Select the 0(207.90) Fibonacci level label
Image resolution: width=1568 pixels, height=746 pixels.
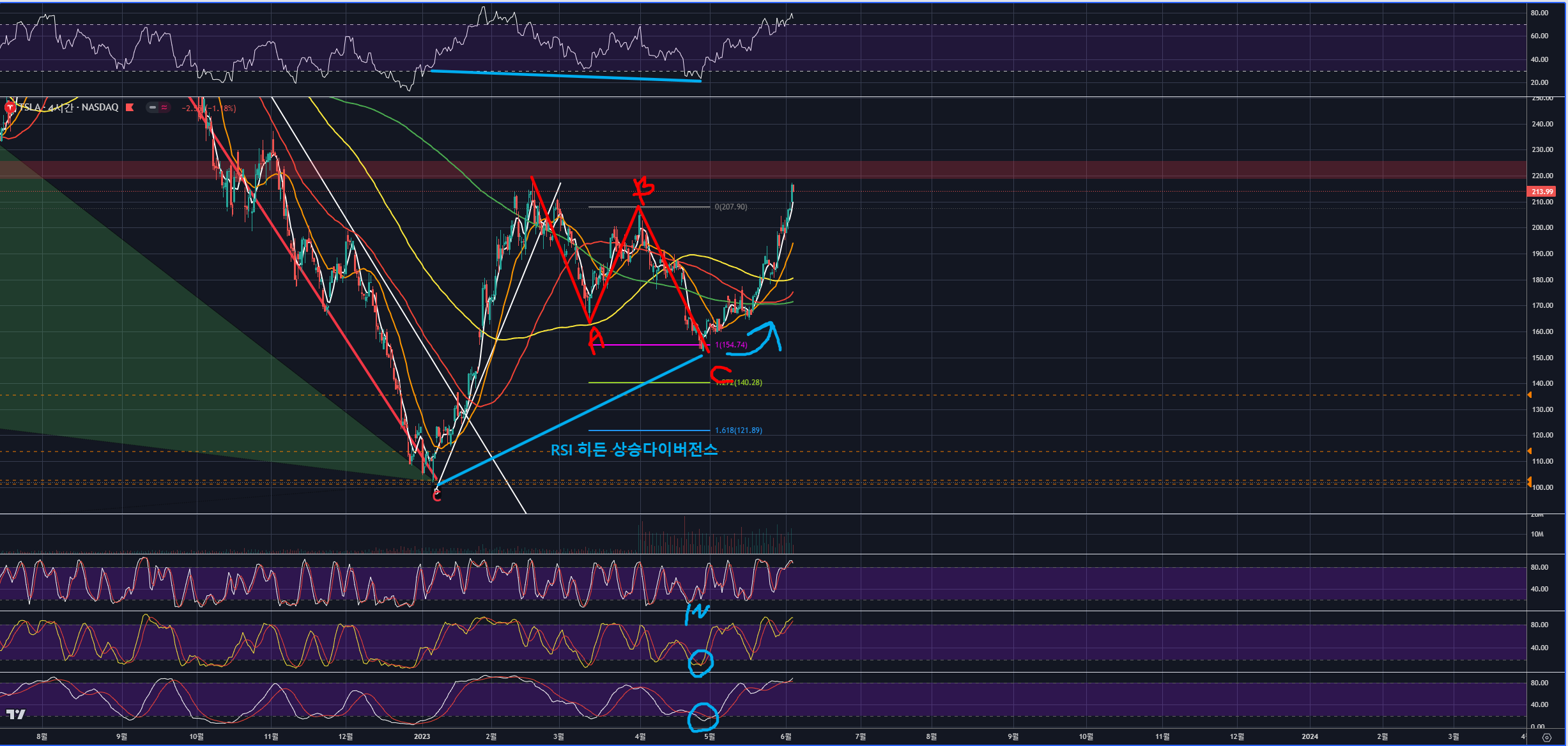click(x=731, y=207)
